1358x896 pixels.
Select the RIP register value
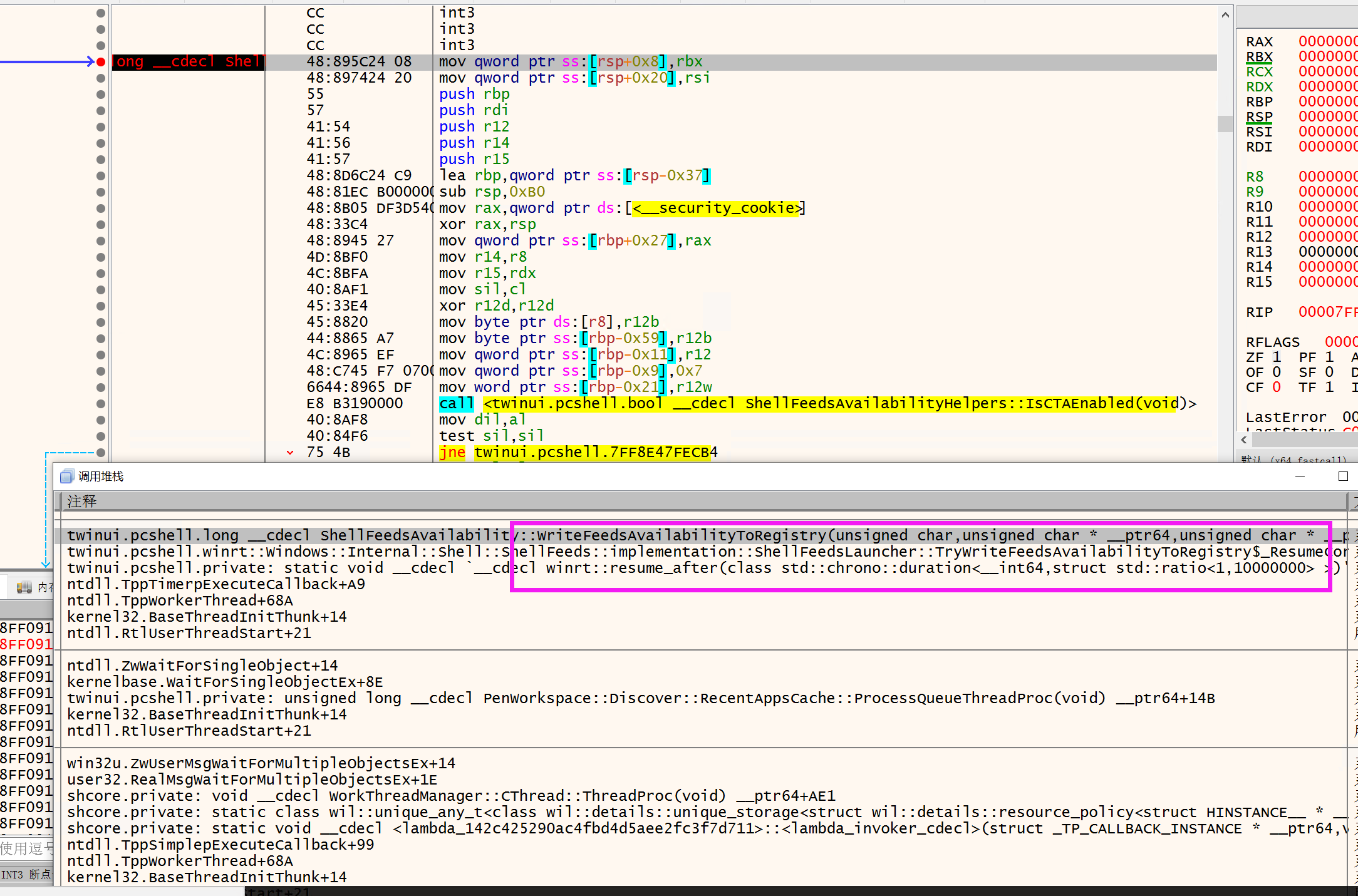pyautogui.click(x=1327, y=312)
